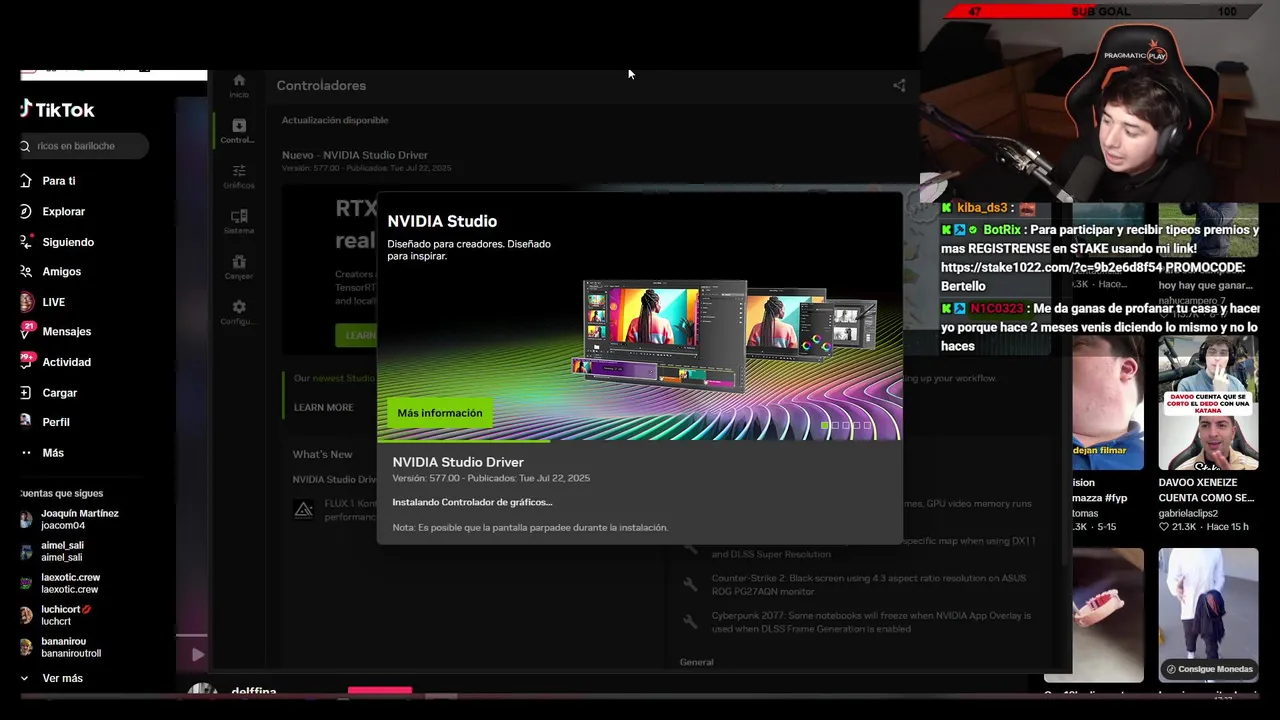
Task: Open Gráficos in NVIDIA sidebar
Action: [x=239, y=176]
